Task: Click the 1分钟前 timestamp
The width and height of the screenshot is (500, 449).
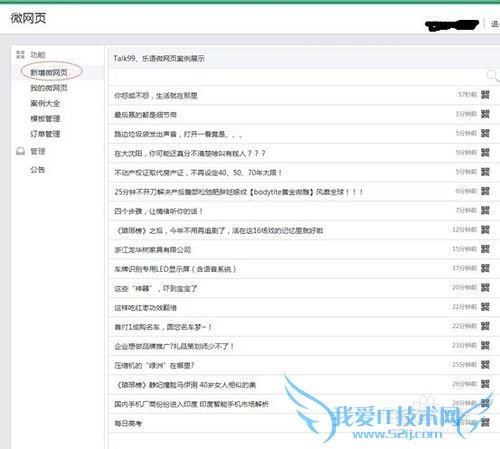Action: pos(466,114)
